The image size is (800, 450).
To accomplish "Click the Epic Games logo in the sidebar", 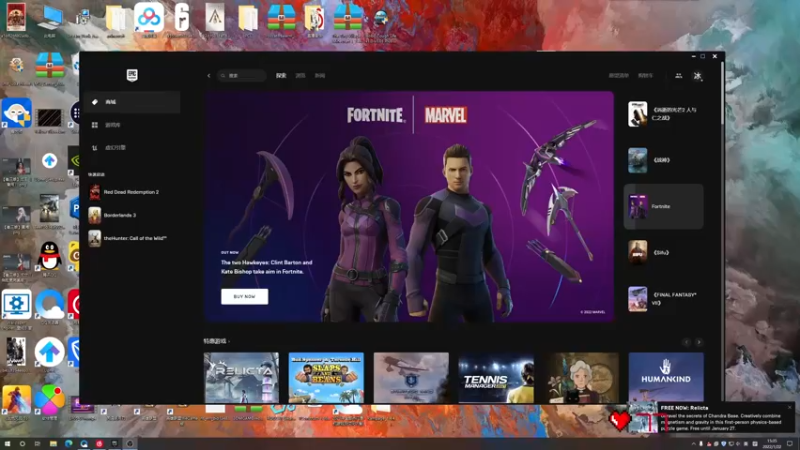I will [132, 76].
